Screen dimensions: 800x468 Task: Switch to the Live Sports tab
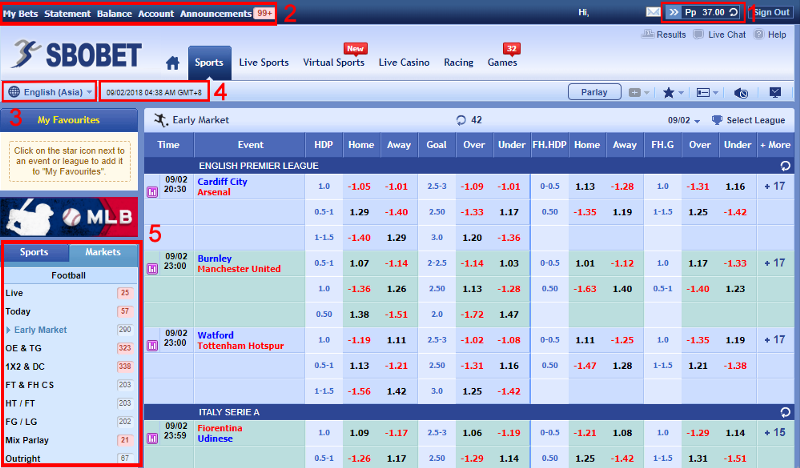tap(264, 63)
